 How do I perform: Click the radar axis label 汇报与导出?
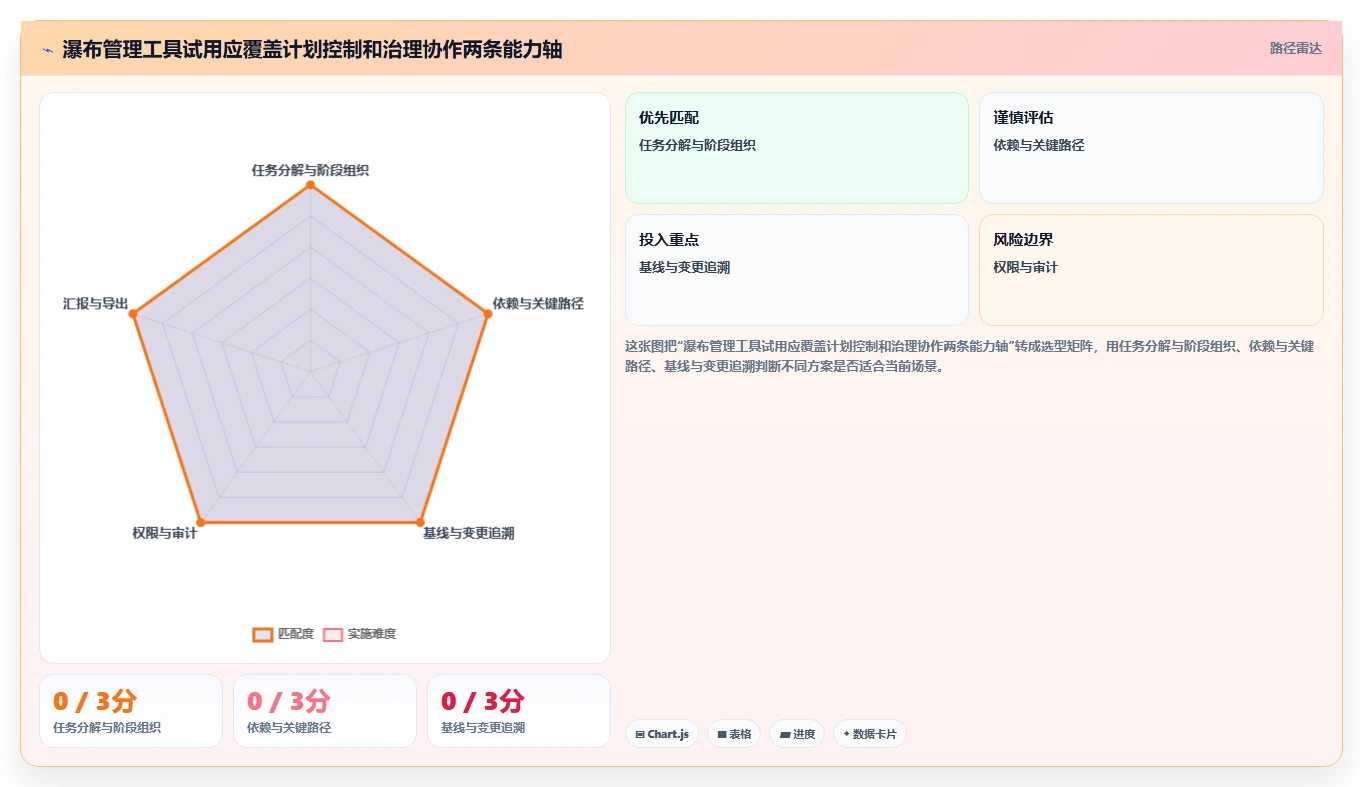pyautogui.click(x=95, y=303)
